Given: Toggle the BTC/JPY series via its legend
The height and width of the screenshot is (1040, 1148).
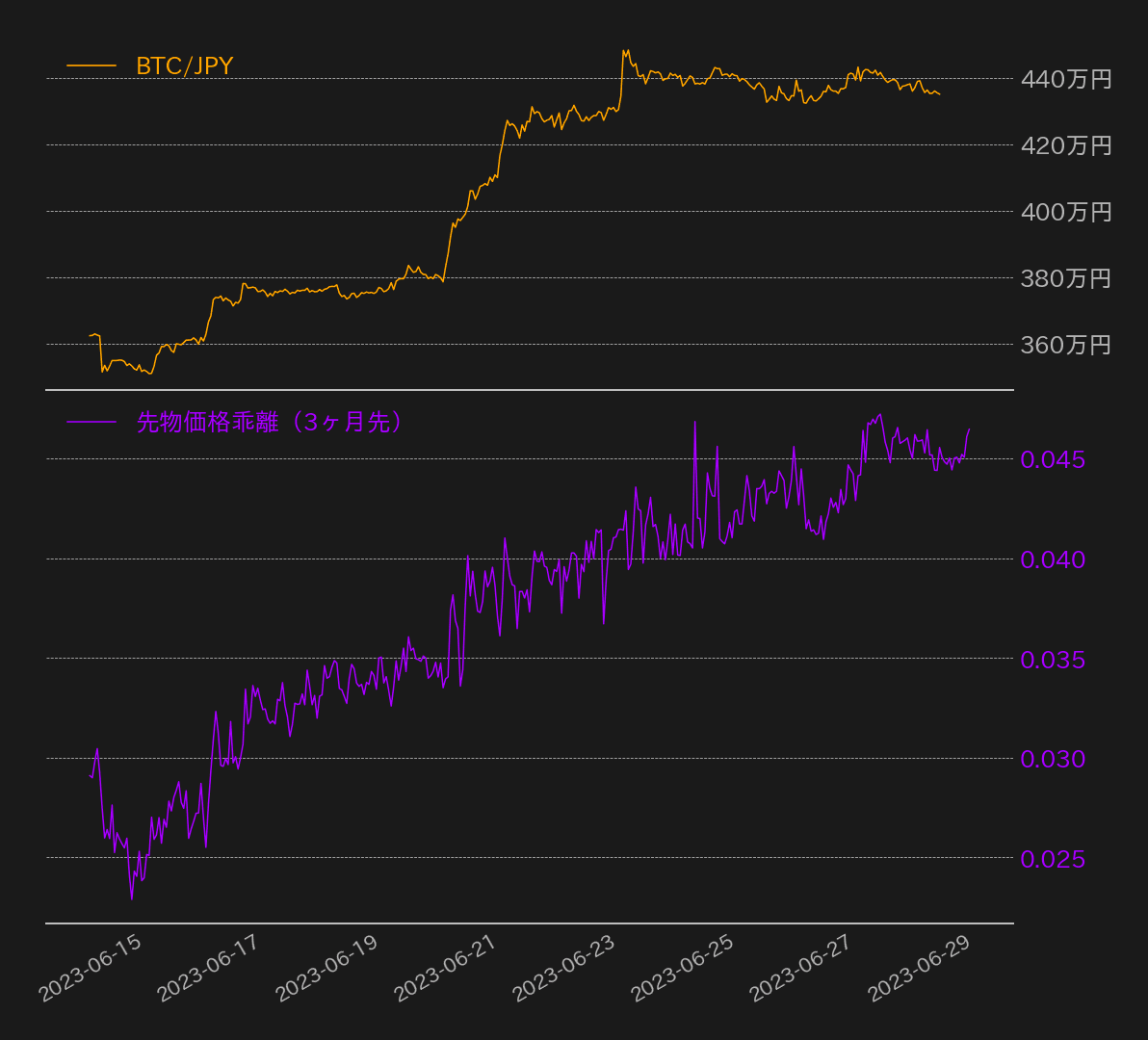Looking at the screenshot, I should click(x=184, y=67).
